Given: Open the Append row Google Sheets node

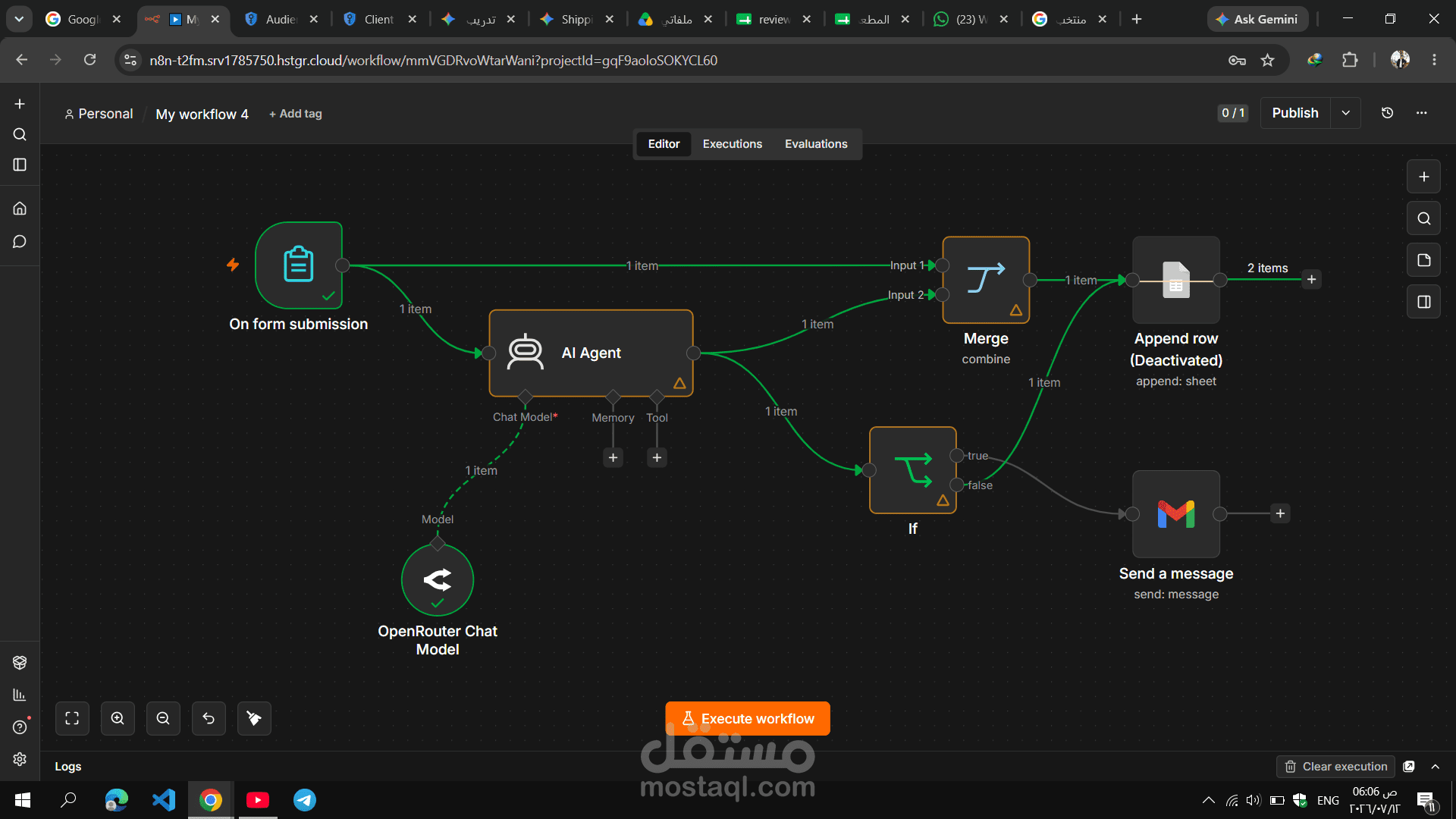Looking at the screenshot, I should pyautogui.click(x=1176, y=280).
